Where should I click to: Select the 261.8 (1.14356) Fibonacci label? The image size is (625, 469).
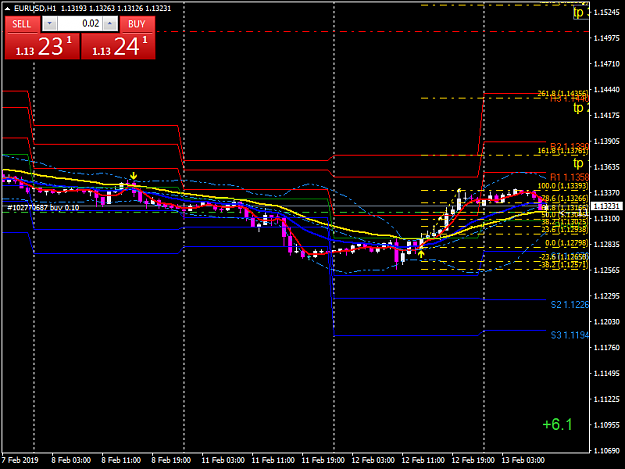pos(563,93)
